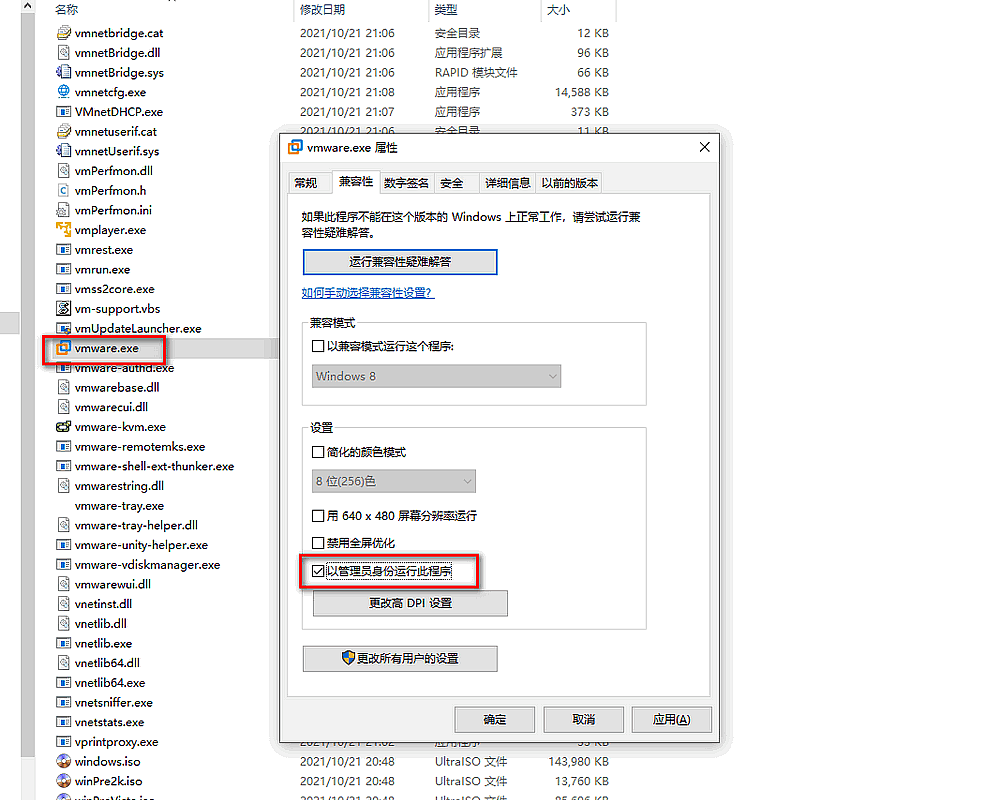Image resolution: width=1000 pixels, height=800 pixels.
Task: Select the windows.iso disc icon
Action: 65,761
